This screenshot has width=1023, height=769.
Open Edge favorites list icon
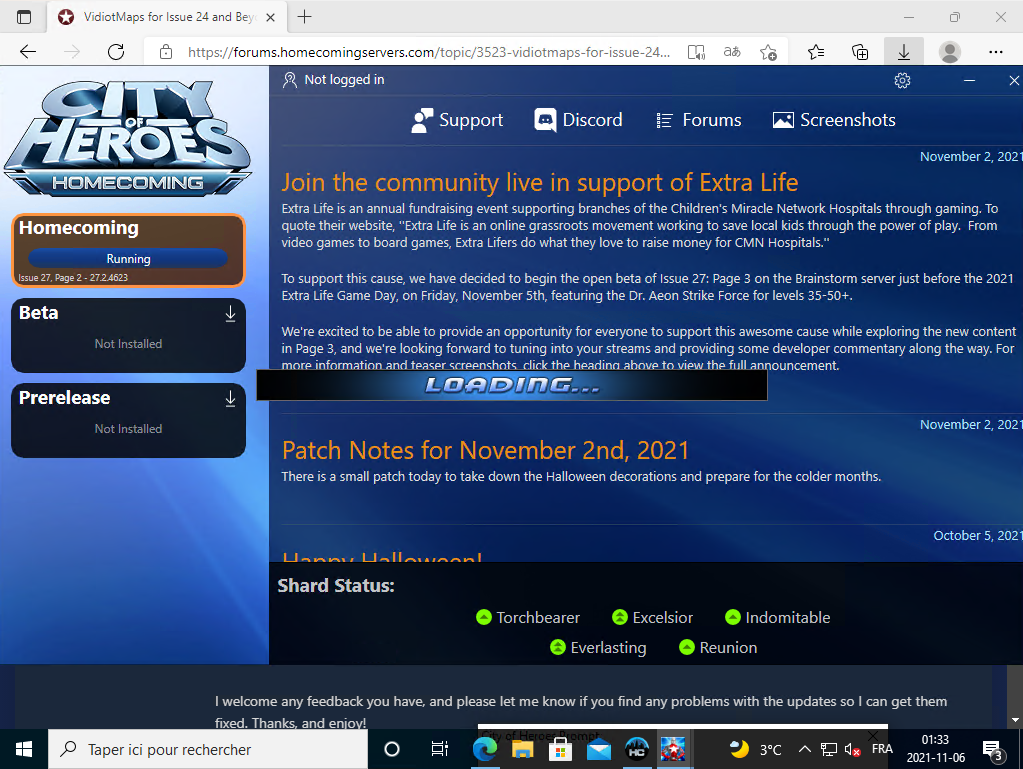[816, 52]
